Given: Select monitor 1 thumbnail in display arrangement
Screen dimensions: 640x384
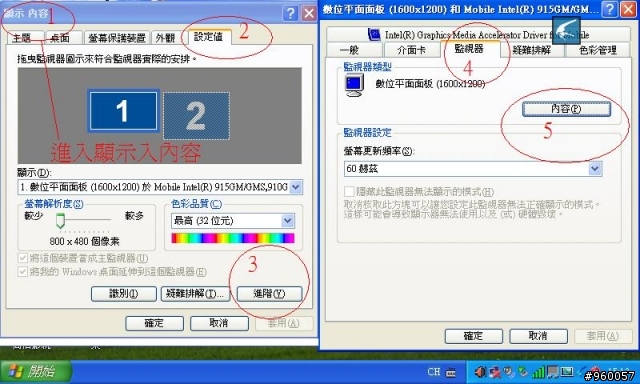Looking at the screenshot, I should (122, 111).
